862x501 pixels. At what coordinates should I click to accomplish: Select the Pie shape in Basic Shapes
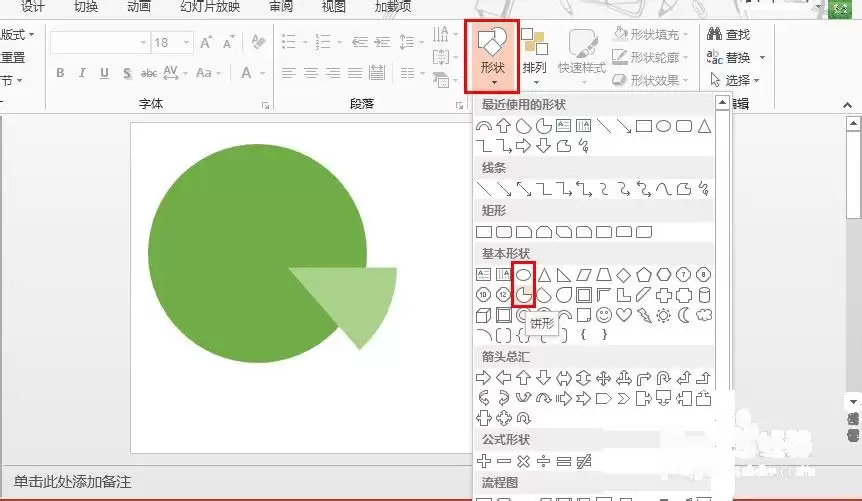(x=523, y=295)
